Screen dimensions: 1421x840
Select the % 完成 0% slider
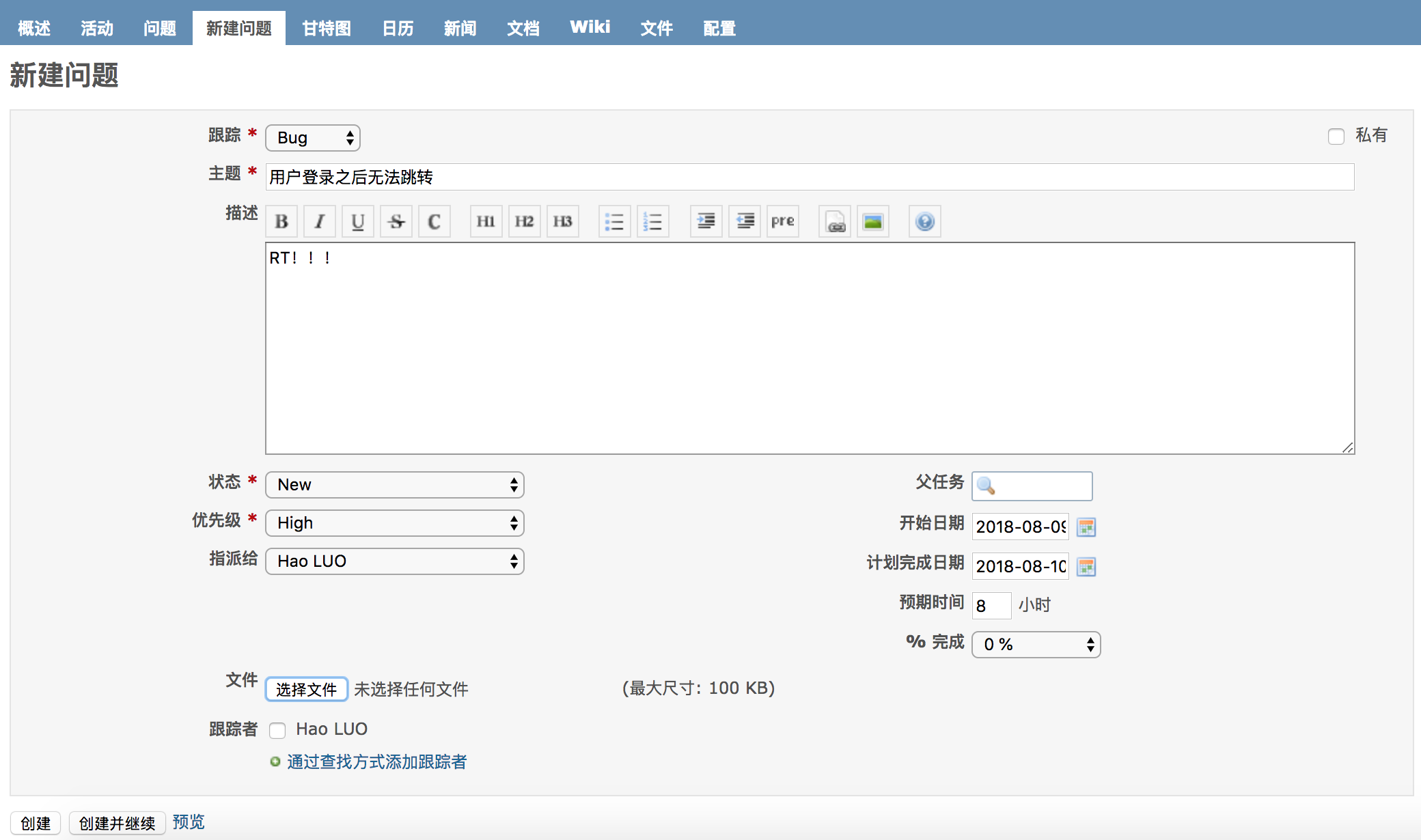pos(1034,644)
